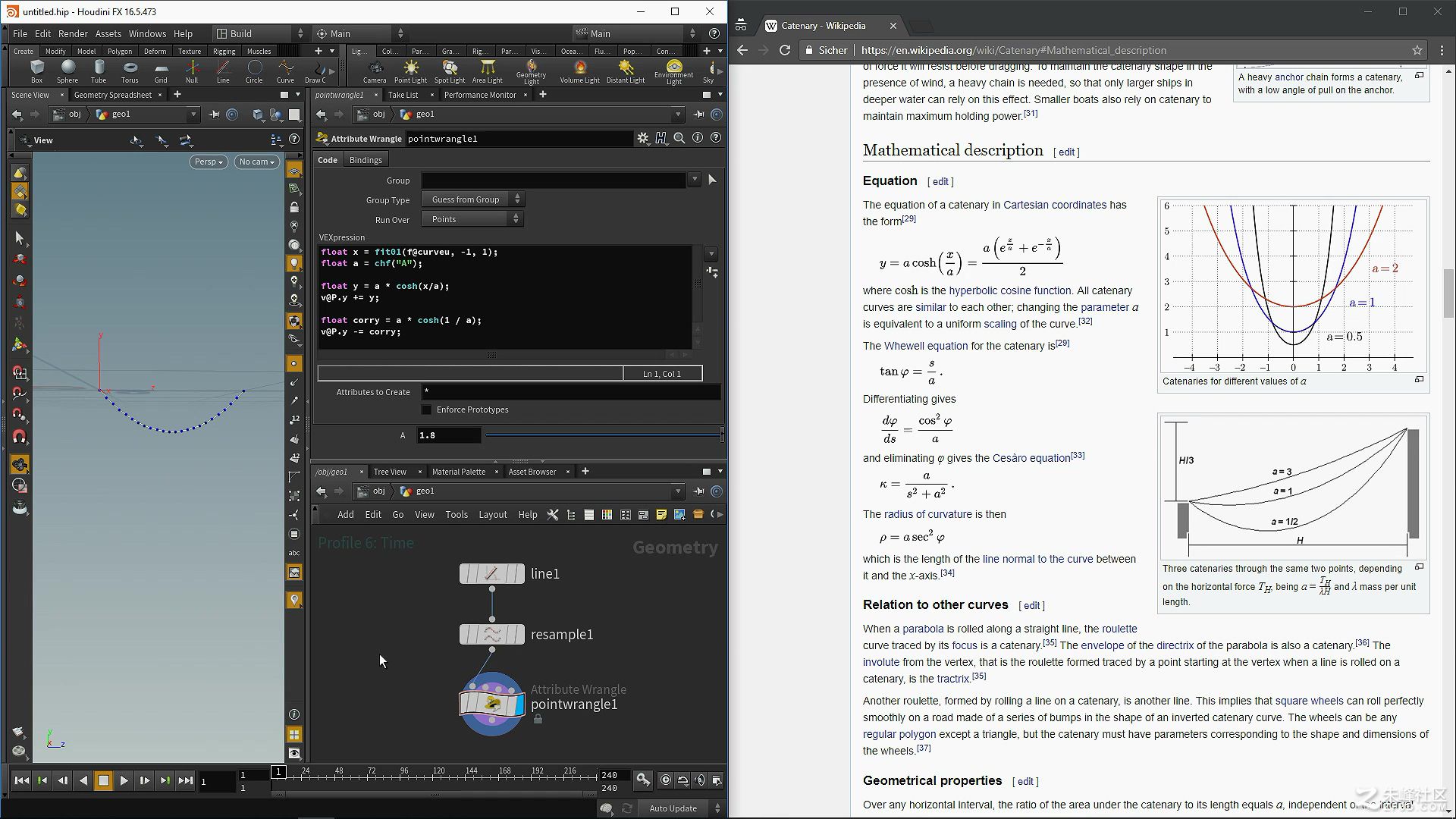Open the wrangle parameter gear menu
This screenshot has height=819, width=1456.
coord(643,138)
